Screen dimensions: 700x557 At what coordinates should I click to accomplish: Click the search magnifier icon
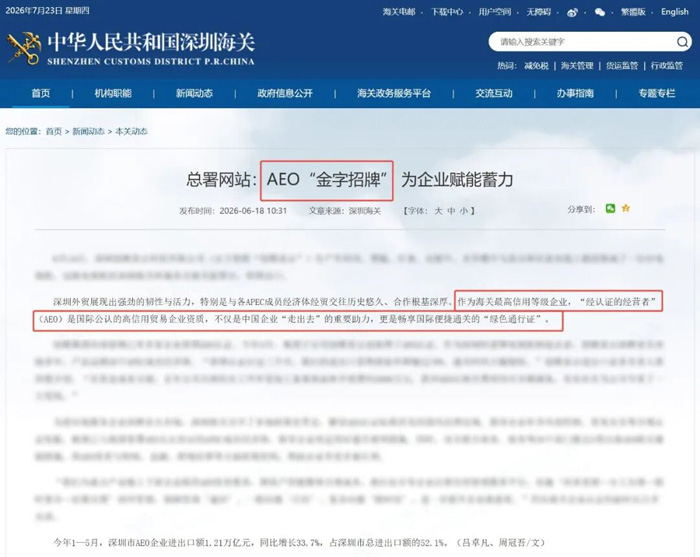(682, 42)
